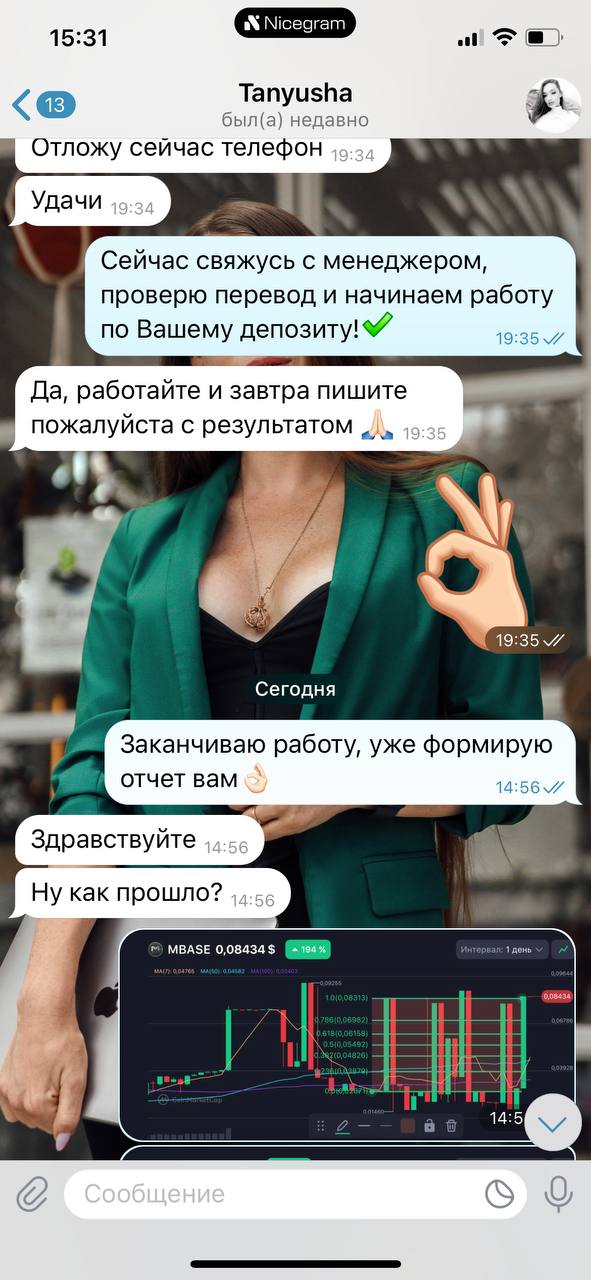
Task: Tap the attach paperclip icon
Action: tap(32, 1194)
